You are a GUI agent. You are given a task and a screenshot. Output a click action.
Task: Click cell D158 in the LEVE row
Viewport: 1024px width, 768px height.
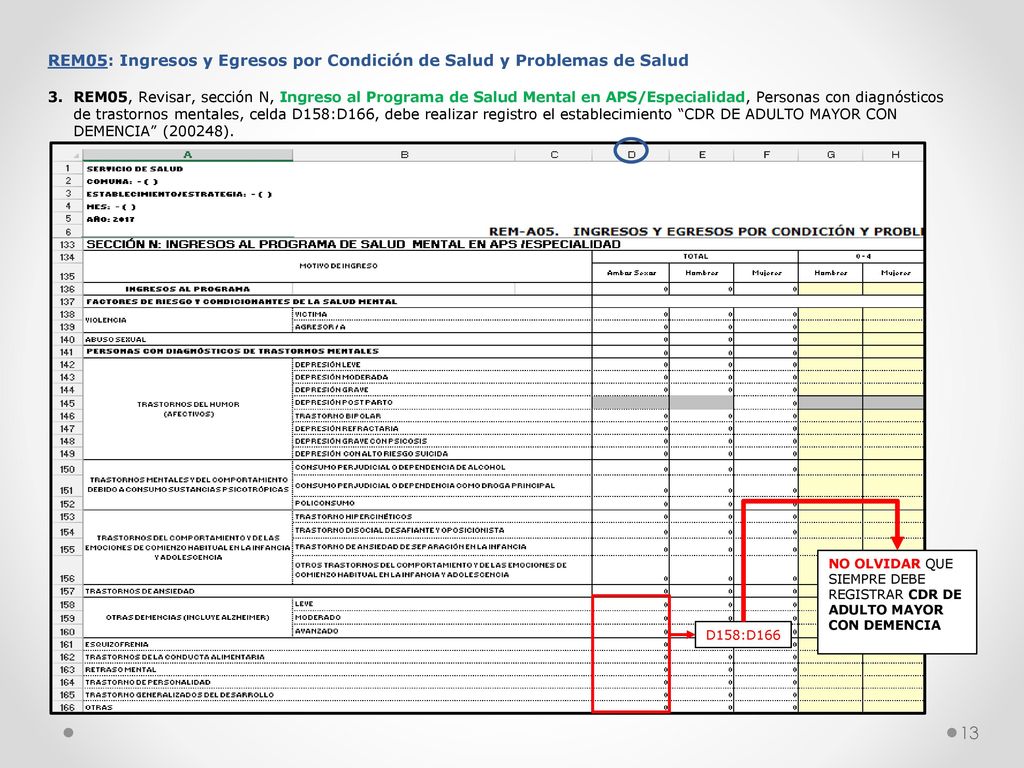tap(631, 604)
